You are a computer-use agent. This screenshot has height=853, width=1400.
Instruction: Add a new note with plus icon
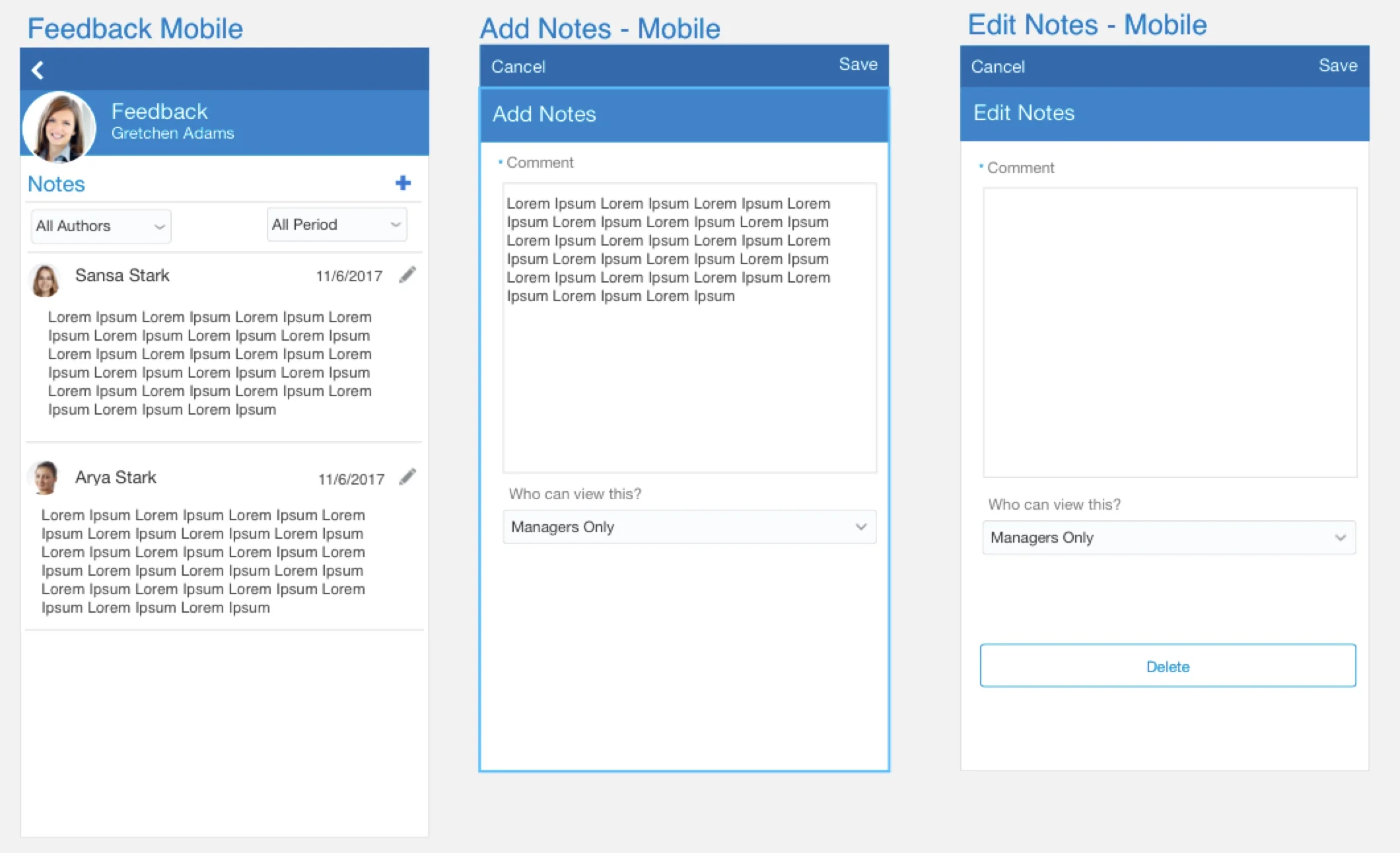[x=403, y=183]
